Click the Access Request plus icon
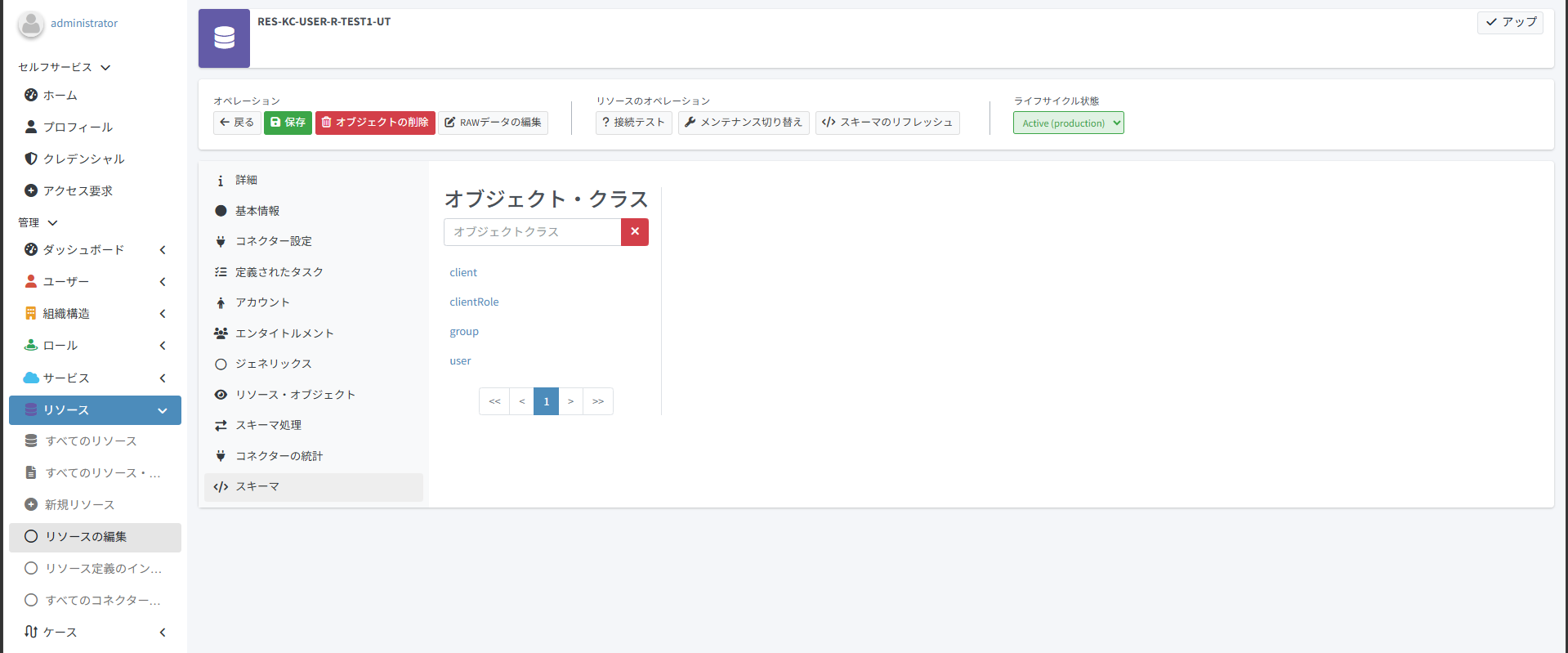Screen dimensions: 1568x653 [x=31, y=190]
